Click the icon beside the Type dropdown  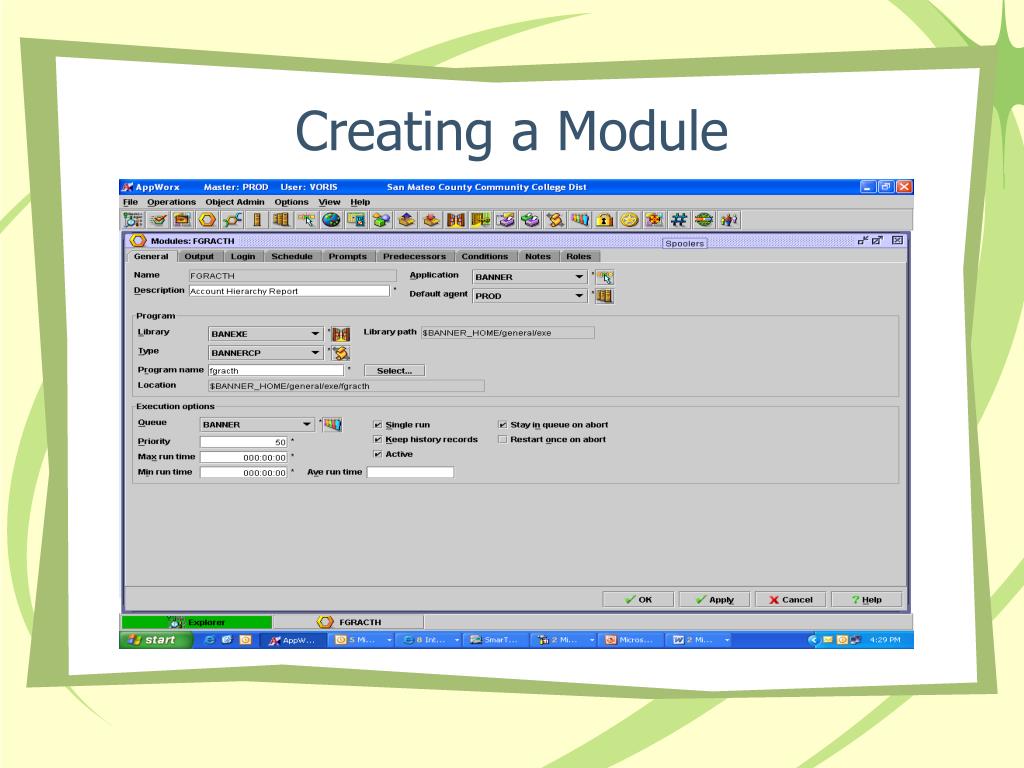[341, 353]
